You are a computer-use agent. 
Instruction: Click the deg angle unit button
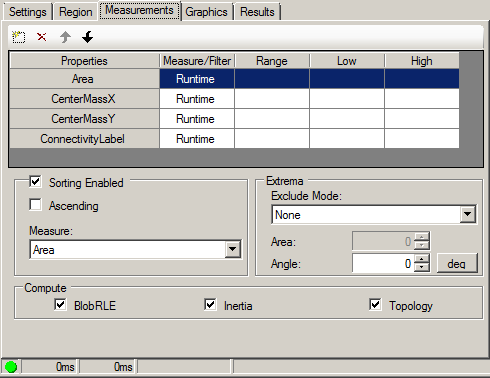457,264
